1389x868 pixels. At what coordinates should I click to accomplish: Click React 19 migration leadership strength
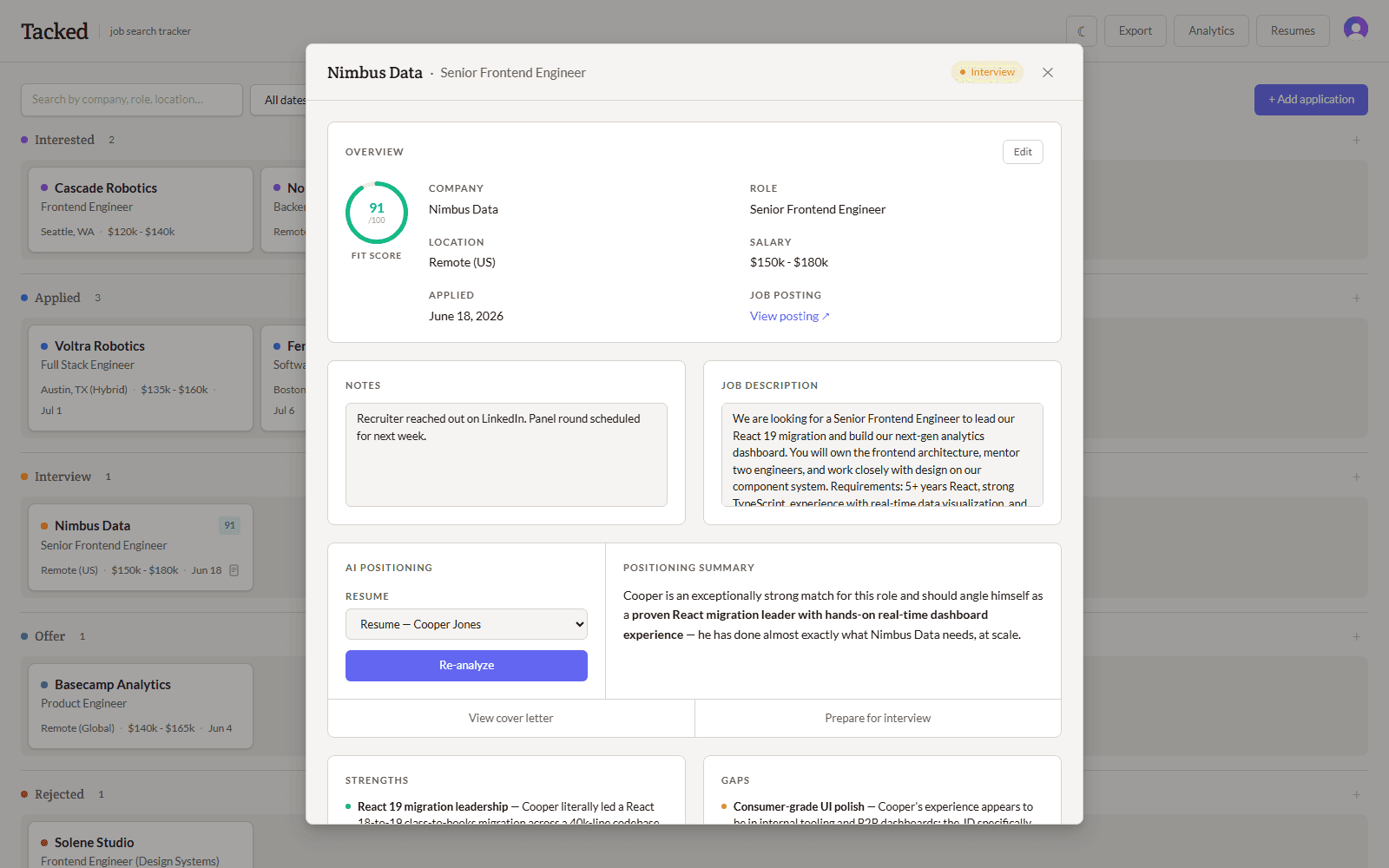pyautogui.click(x=433, y=807)
